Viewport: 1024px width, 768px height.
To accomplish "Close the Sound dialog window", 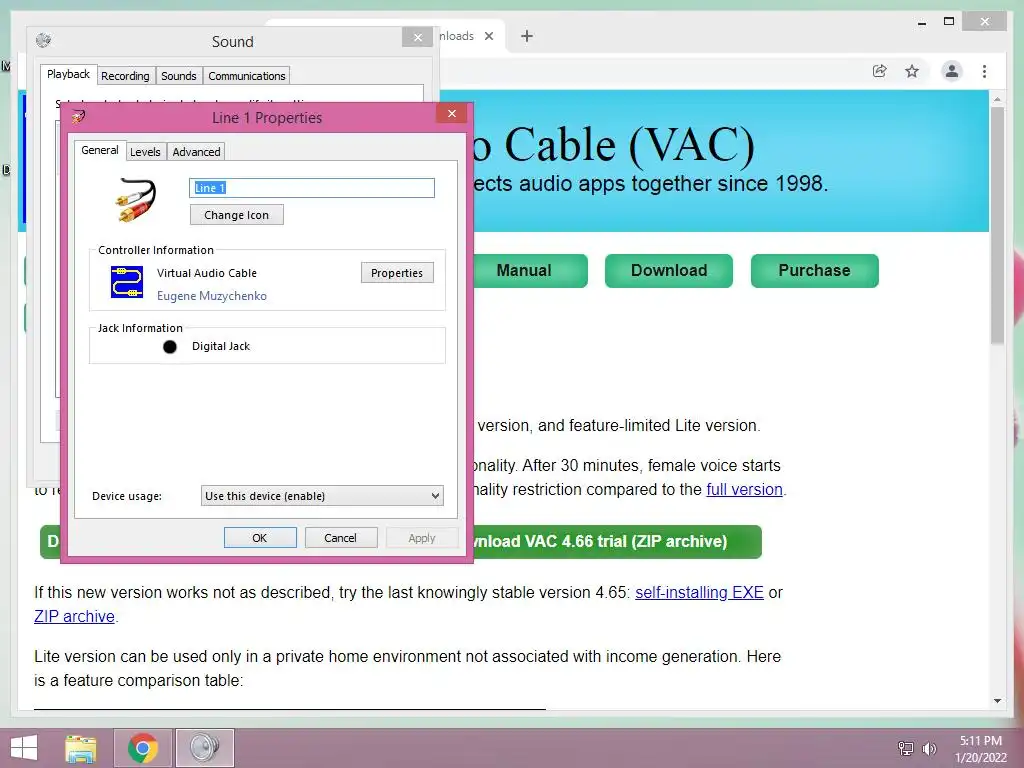I will click(418, 37).
